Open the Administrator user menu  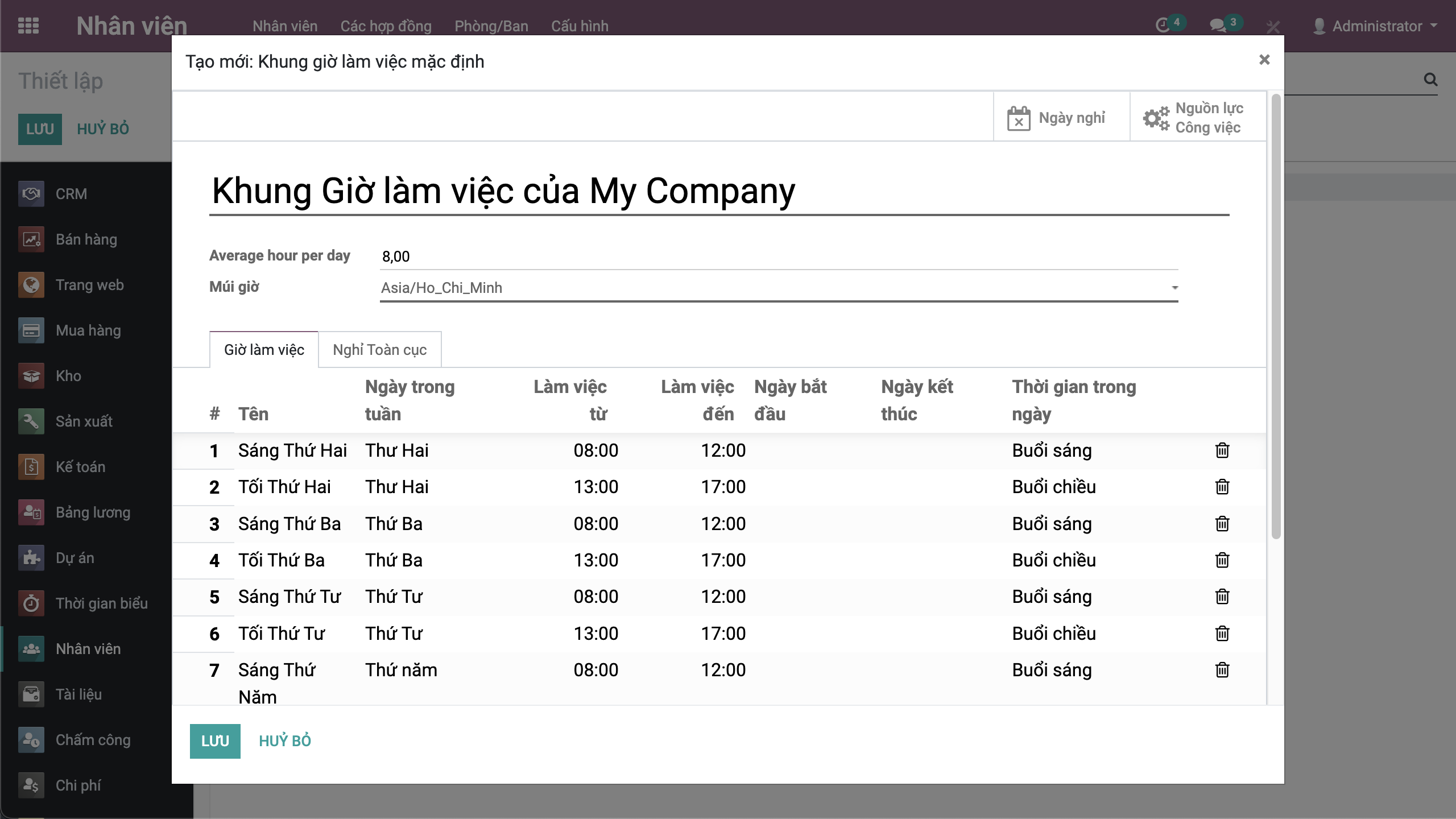pyautogui.click(x=1376, y=26)
